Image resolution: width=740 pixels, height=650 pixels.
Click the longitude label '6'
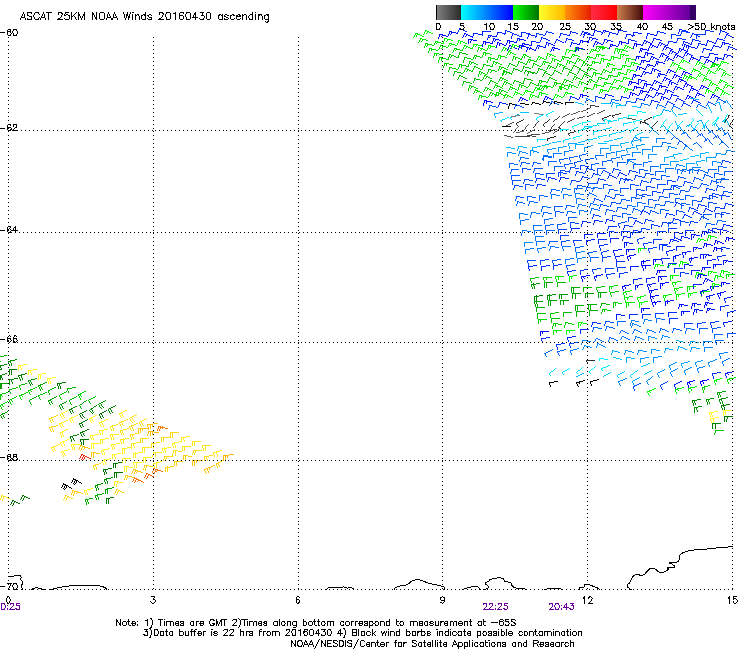pyautogui.click(x=298, y=600)
